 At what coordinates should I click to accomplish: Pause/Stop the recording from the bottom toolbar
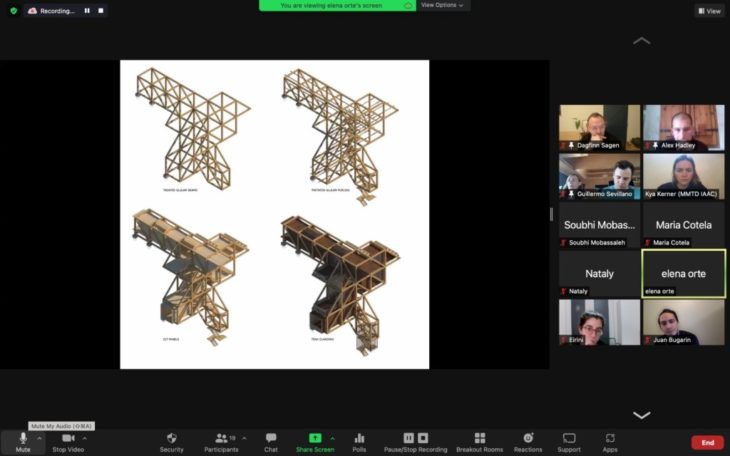coord(415,439)
